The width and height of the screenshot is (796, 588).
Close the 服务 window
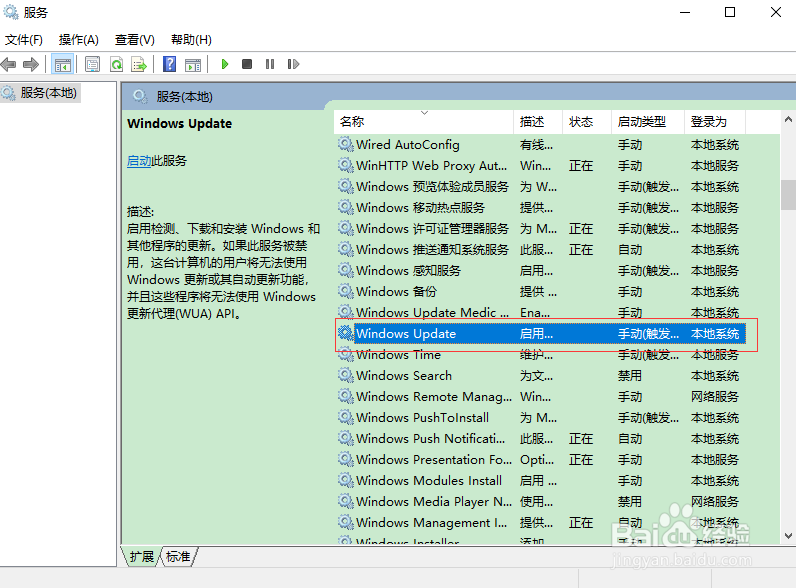coord(776,12)
